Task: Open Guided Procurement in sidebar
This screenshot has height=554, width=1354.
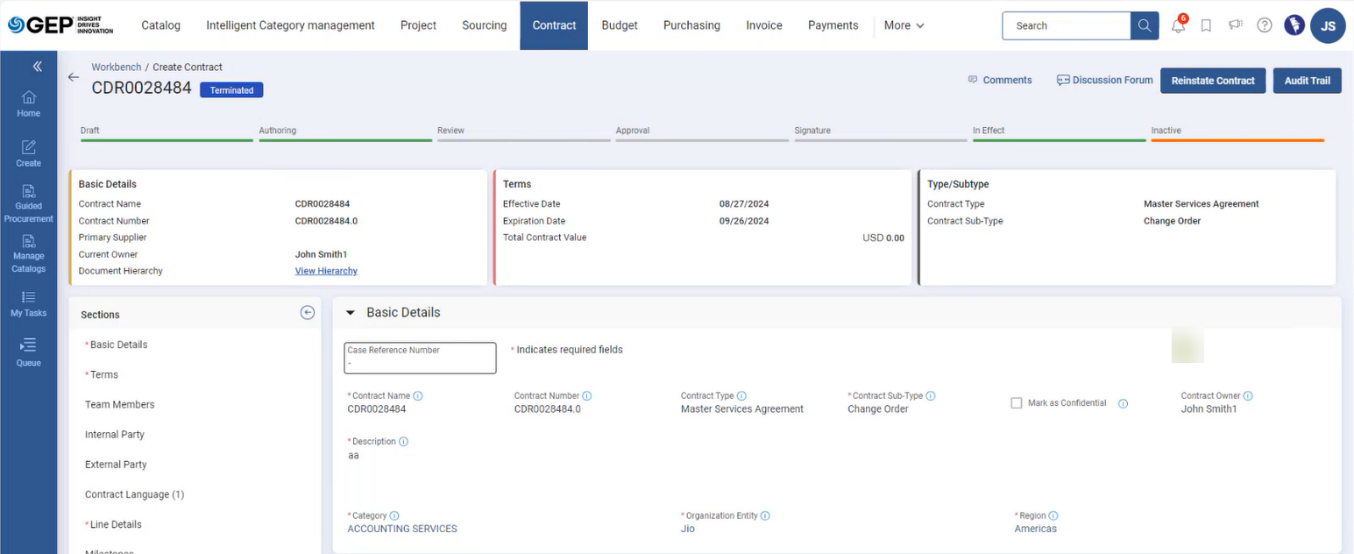Action: [x=28, y=203]
